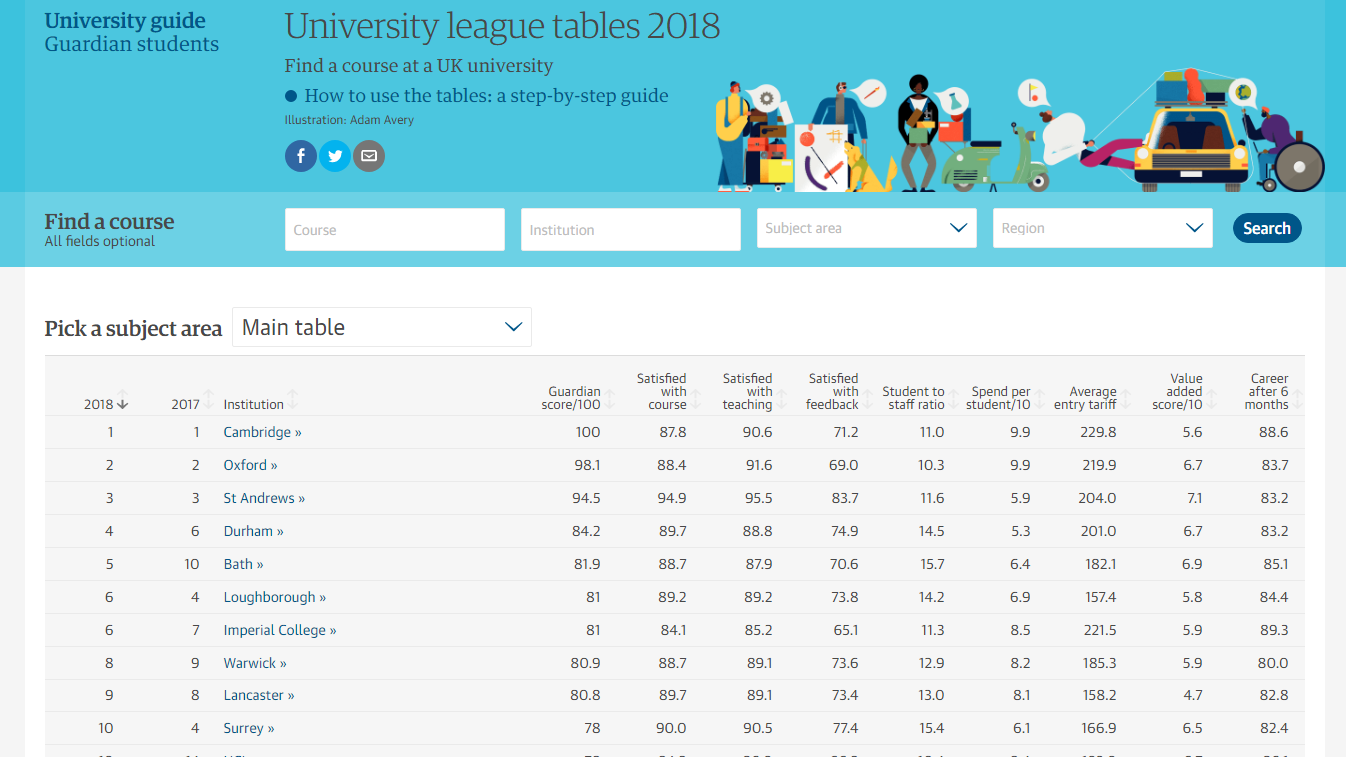
Task: Open the Oxford institution link
Action: [250, 465]
